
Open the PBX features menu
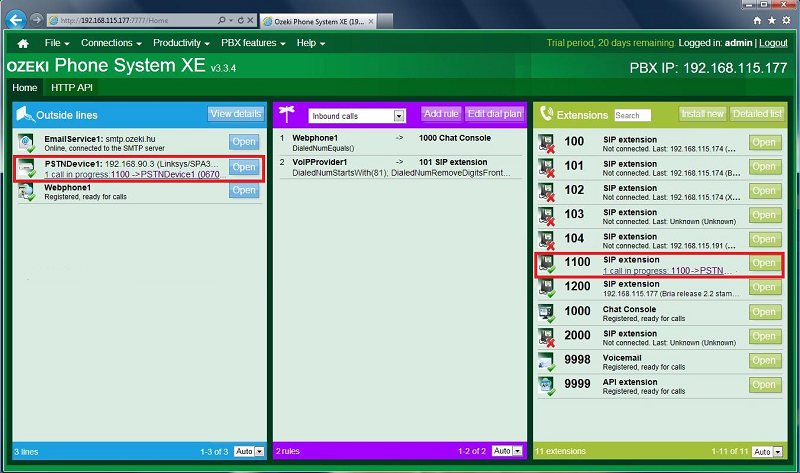tap(253, 43)
